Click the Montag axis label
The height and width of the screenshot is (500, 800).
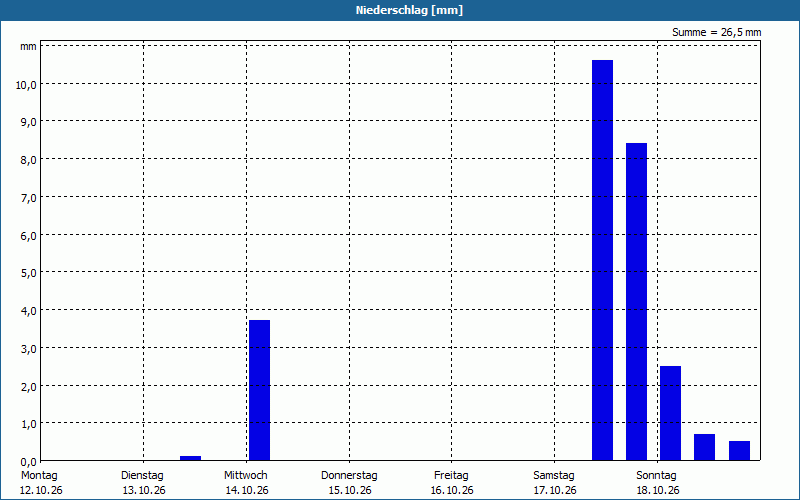click(39, 476)
